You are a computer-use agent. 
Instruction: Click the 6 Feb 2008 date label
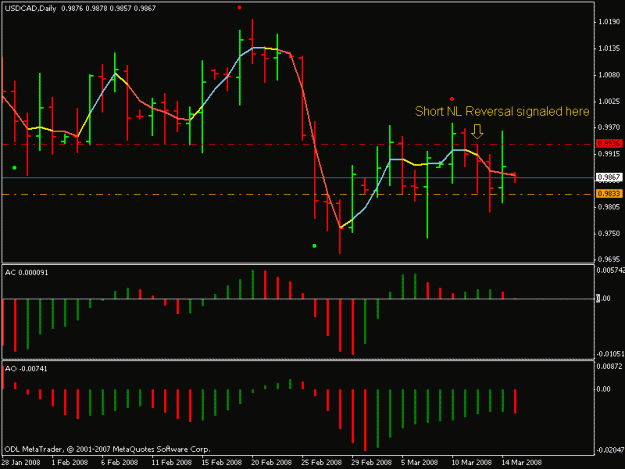[x=120, y=462]
